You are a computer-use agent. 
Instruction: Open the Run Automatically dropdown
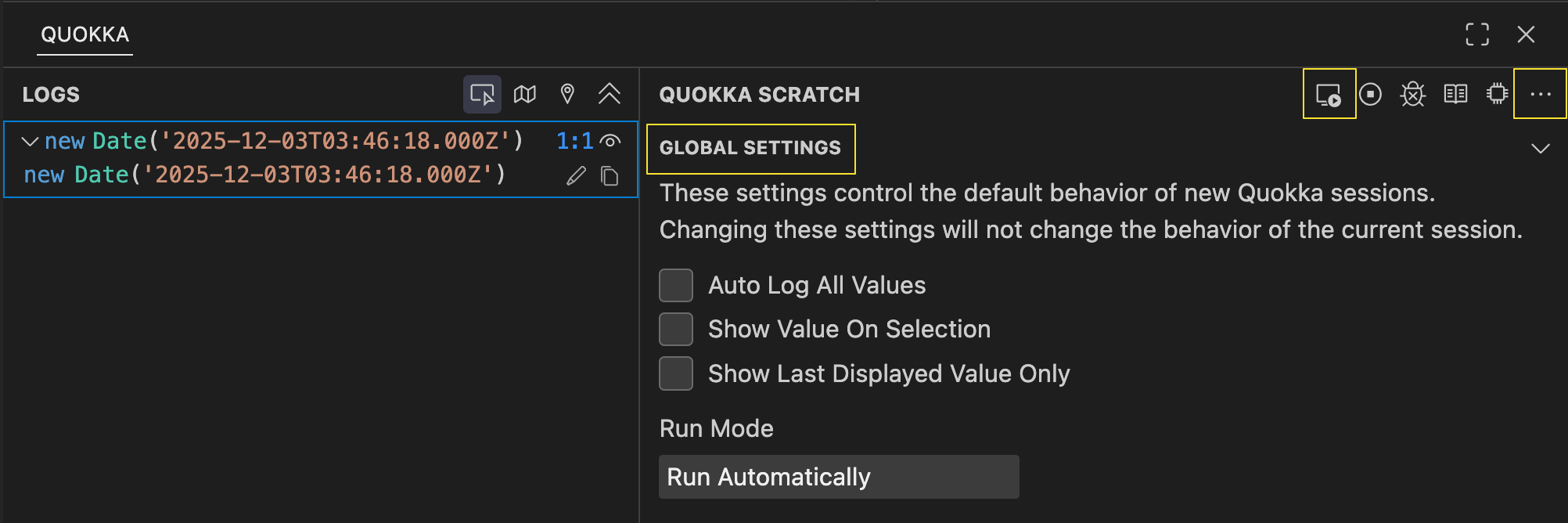[x=839, y=477]
